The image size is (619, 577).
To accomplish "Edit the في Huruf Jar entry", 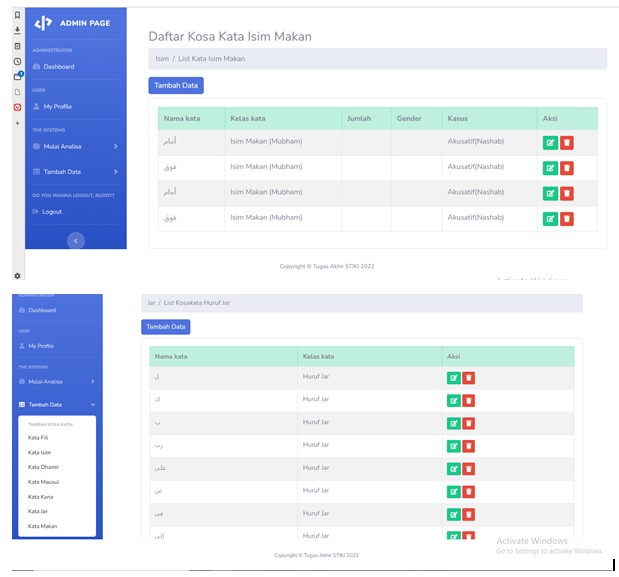I will 454,514.
